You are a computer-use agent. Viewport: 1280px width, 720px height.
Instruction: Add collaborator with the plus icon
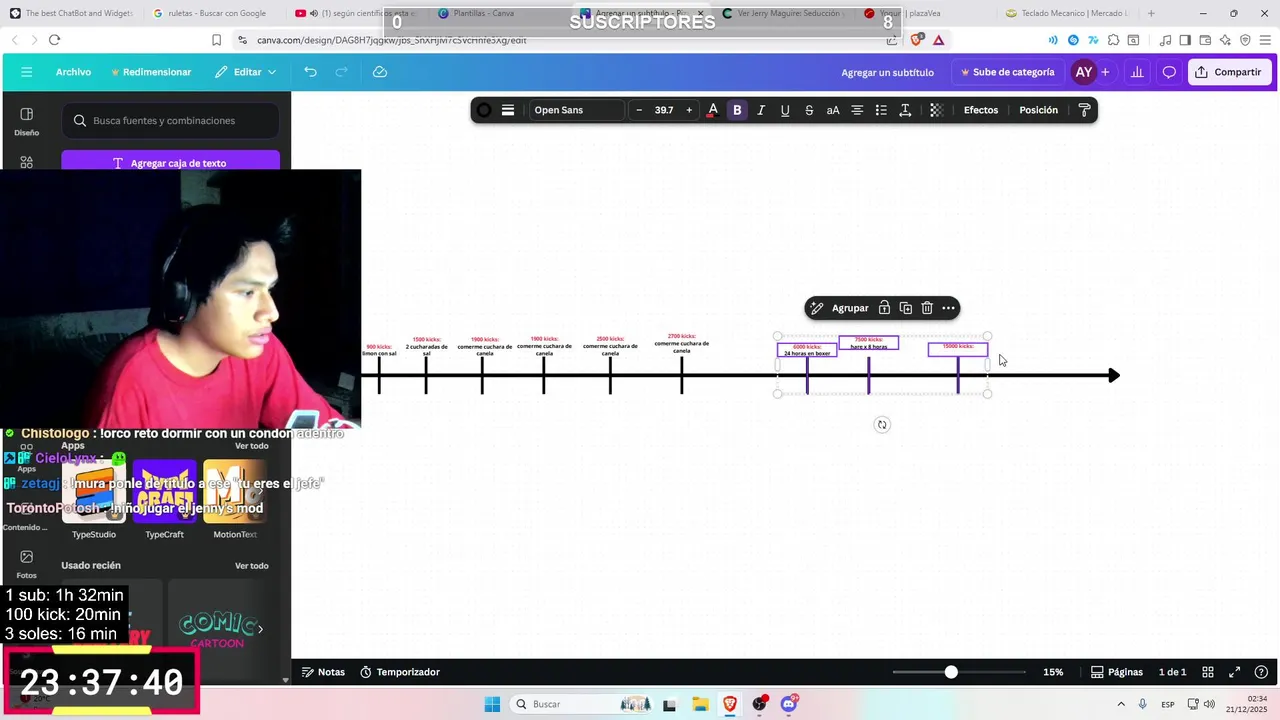[x=1105, y=72]
